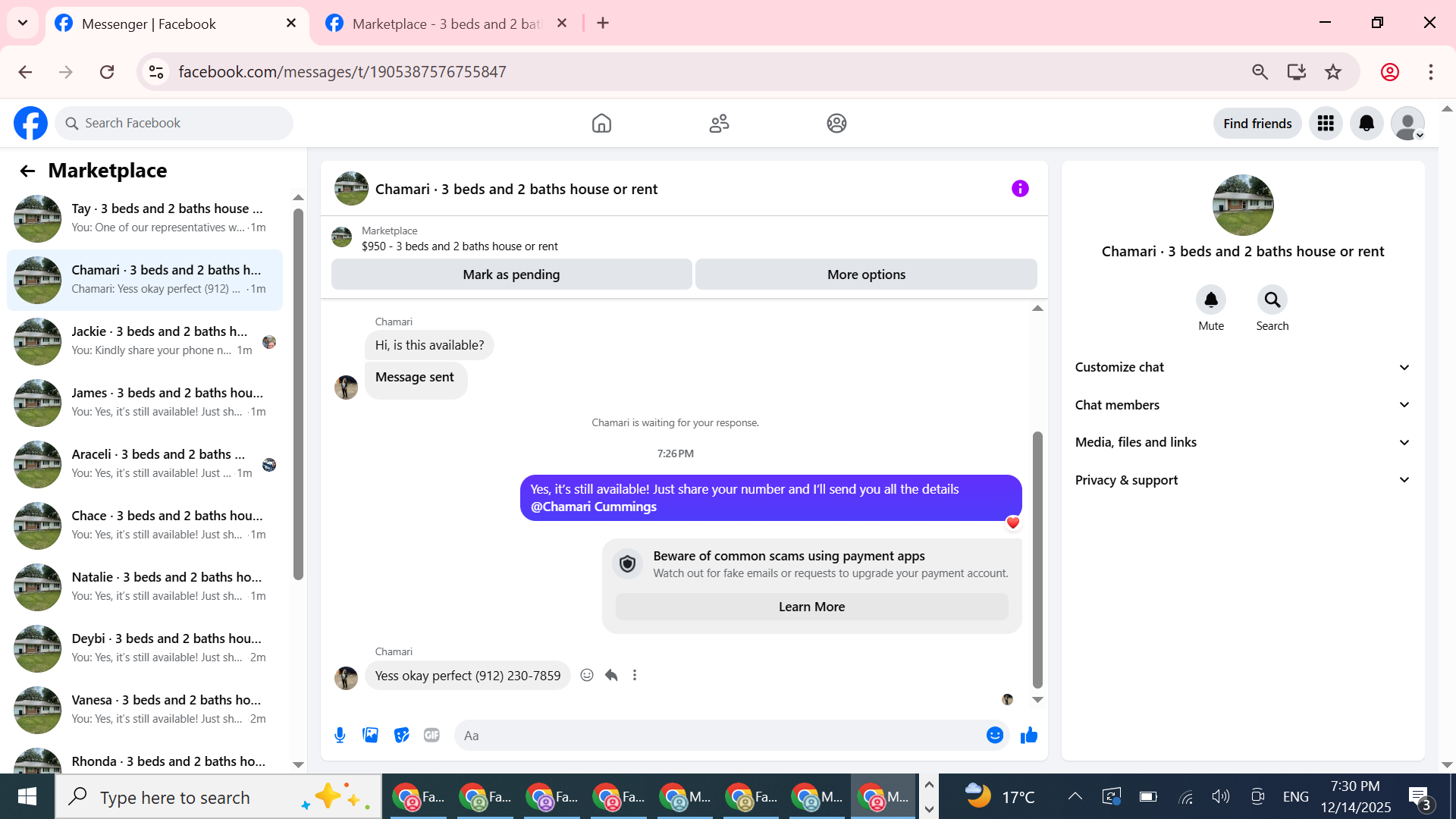Screen dimensions: 1456x819
Task: Toggle conversation information panel icon
Action: click(1020, 189)
